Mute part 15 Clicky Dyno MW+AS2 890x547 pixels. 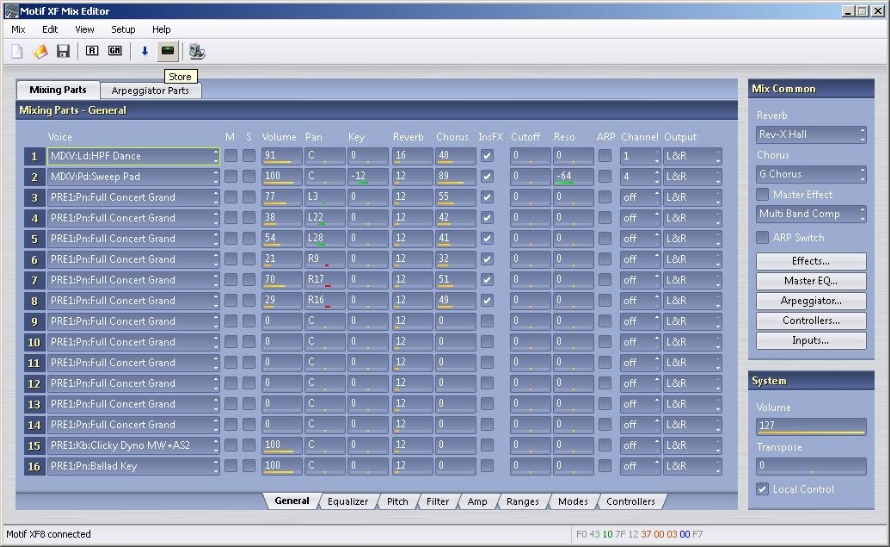point(230,445)
